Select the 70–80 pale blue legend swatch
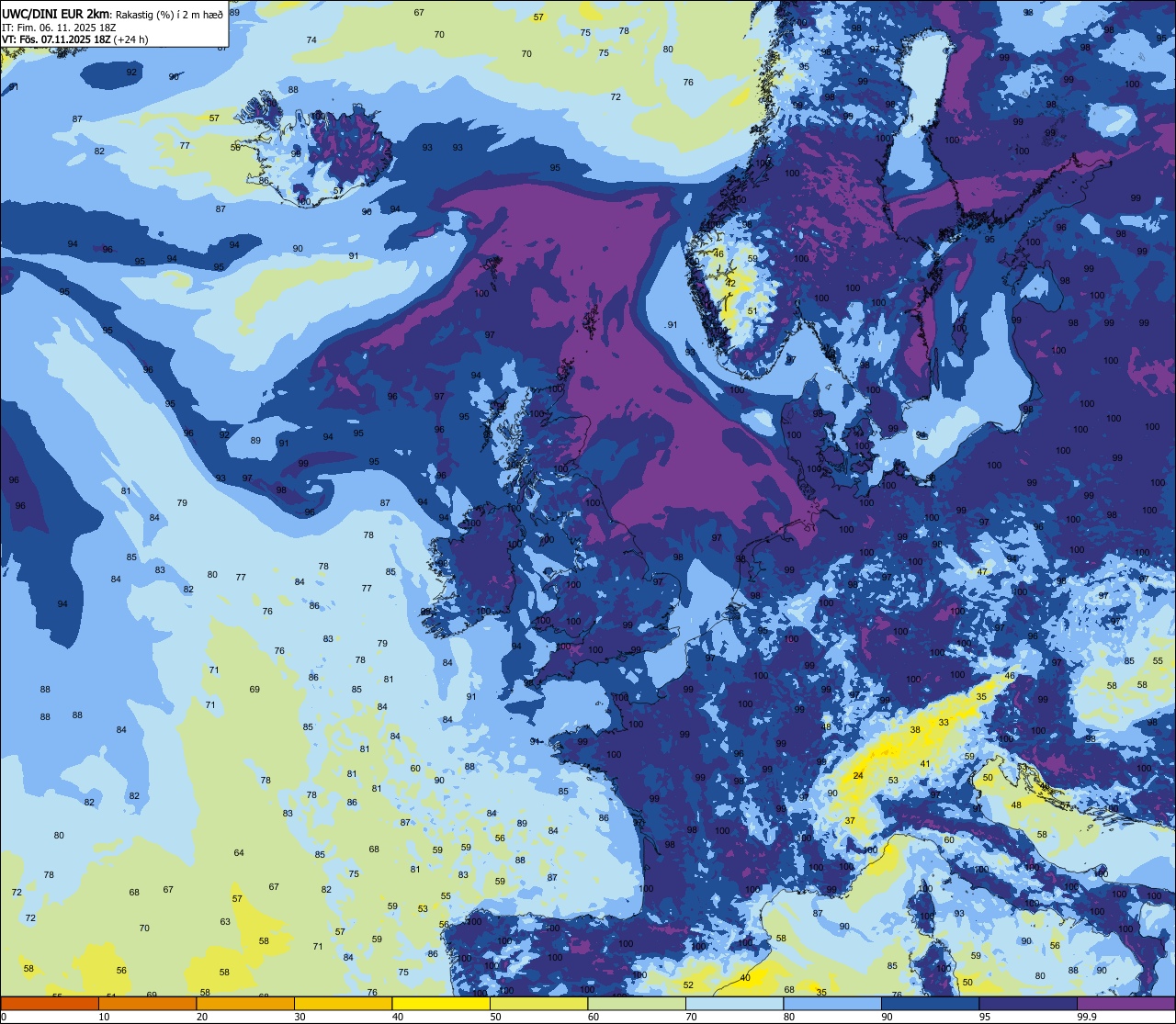The height and width of the screenshot is (1024, 1176). [734, 1003]
